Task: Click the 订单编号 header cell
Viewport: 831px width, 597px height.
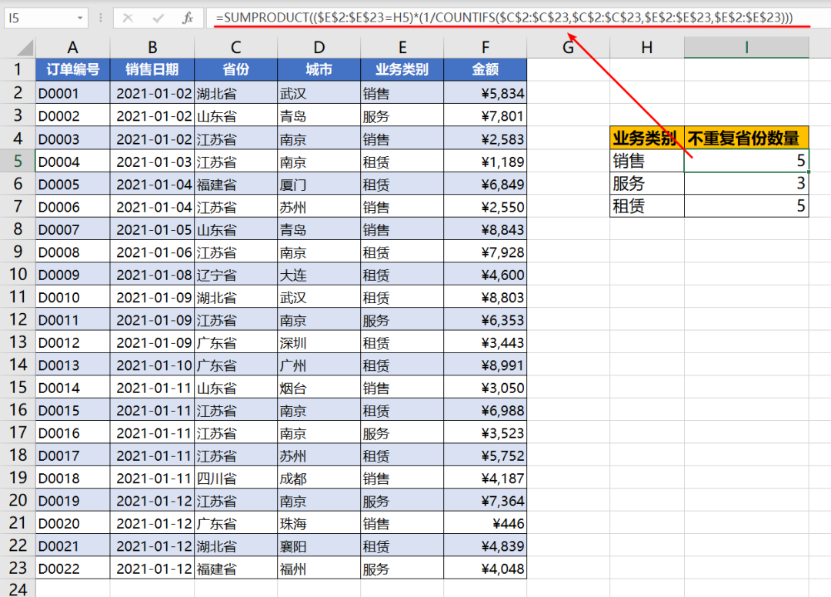Action: (73, 69)
